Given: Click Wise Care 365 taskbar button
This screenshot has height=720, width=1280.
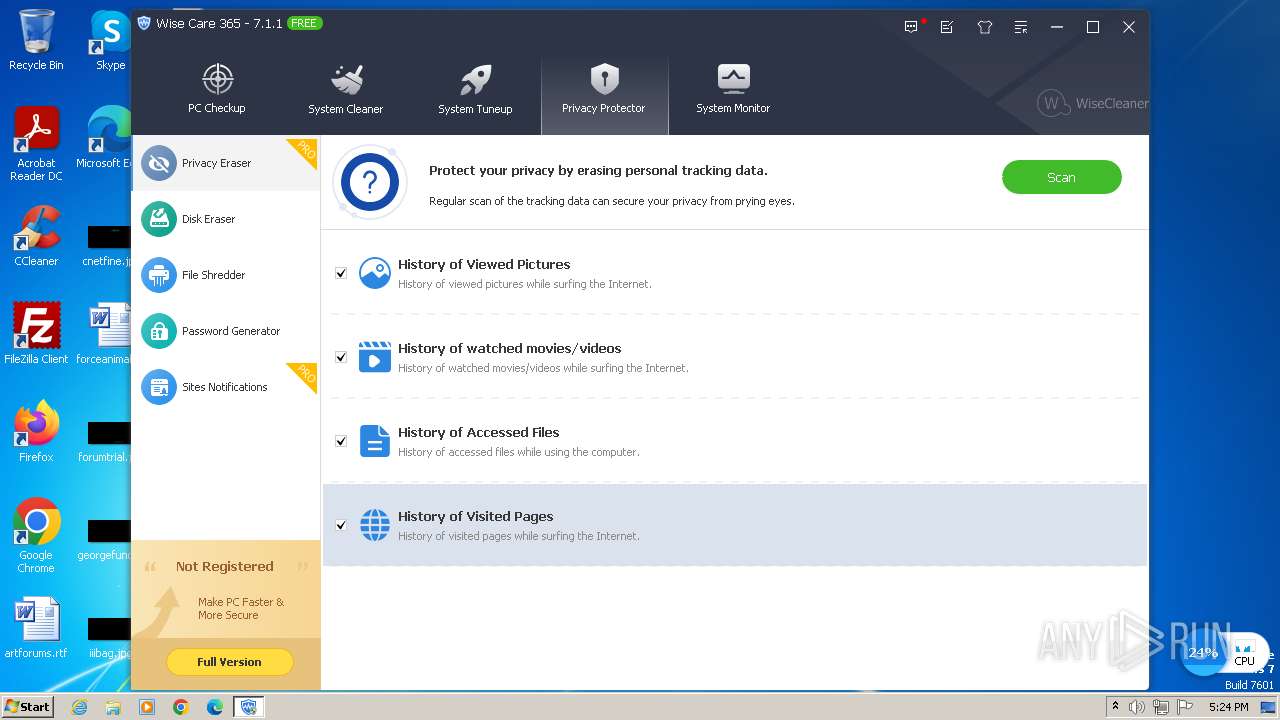Looking at the screenshot, I should (249, 707).
